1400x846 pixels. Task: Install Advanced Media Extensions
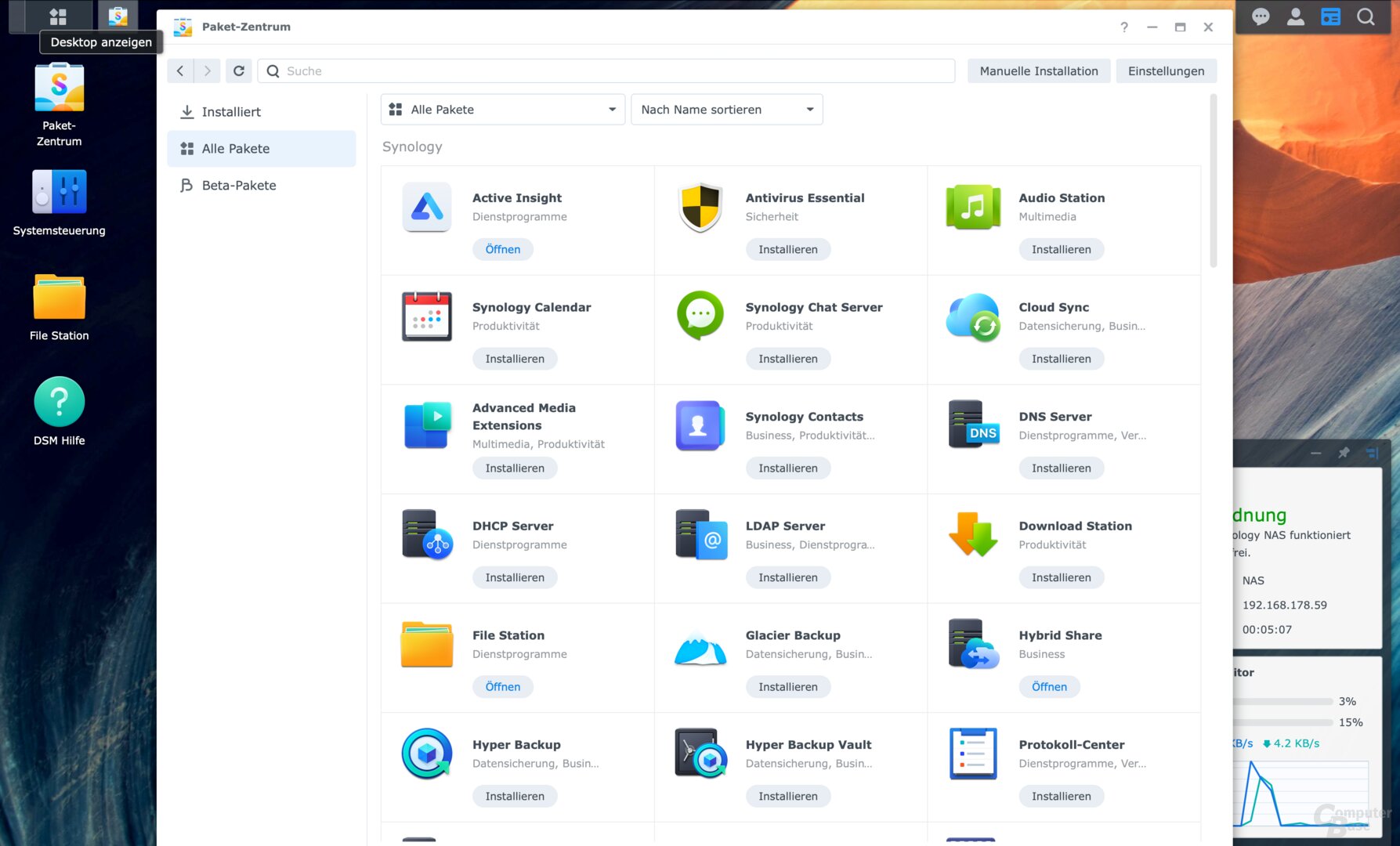[515, 468]
